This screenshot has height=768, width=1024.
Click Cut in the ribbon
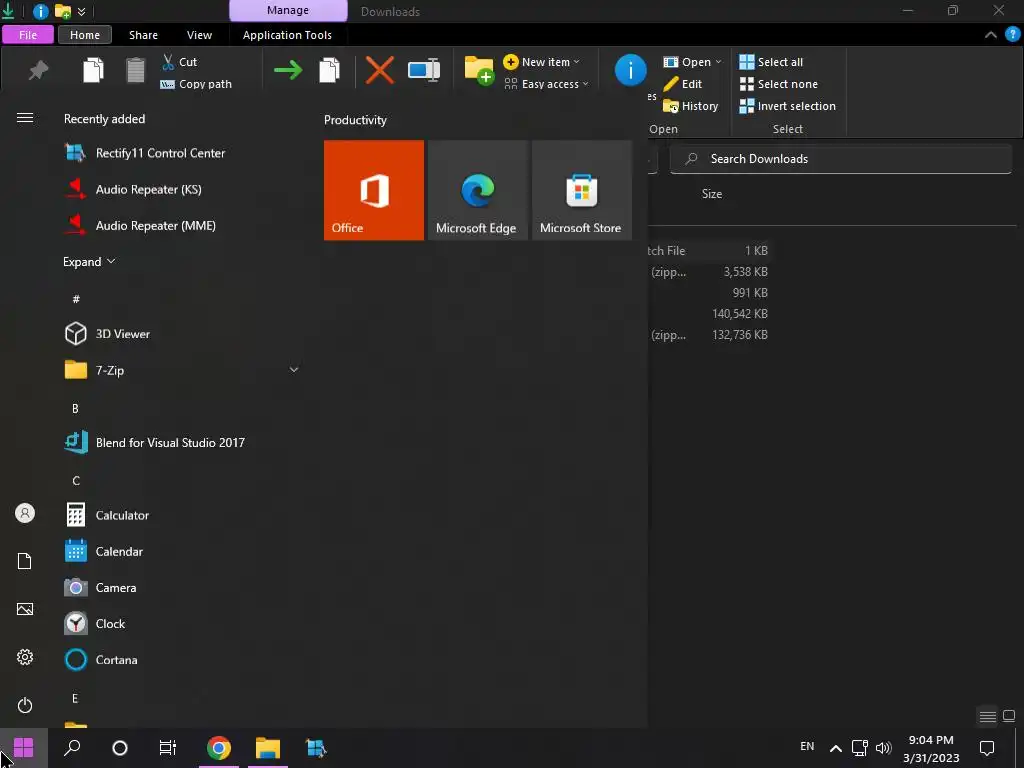click(x=179, y=62)
